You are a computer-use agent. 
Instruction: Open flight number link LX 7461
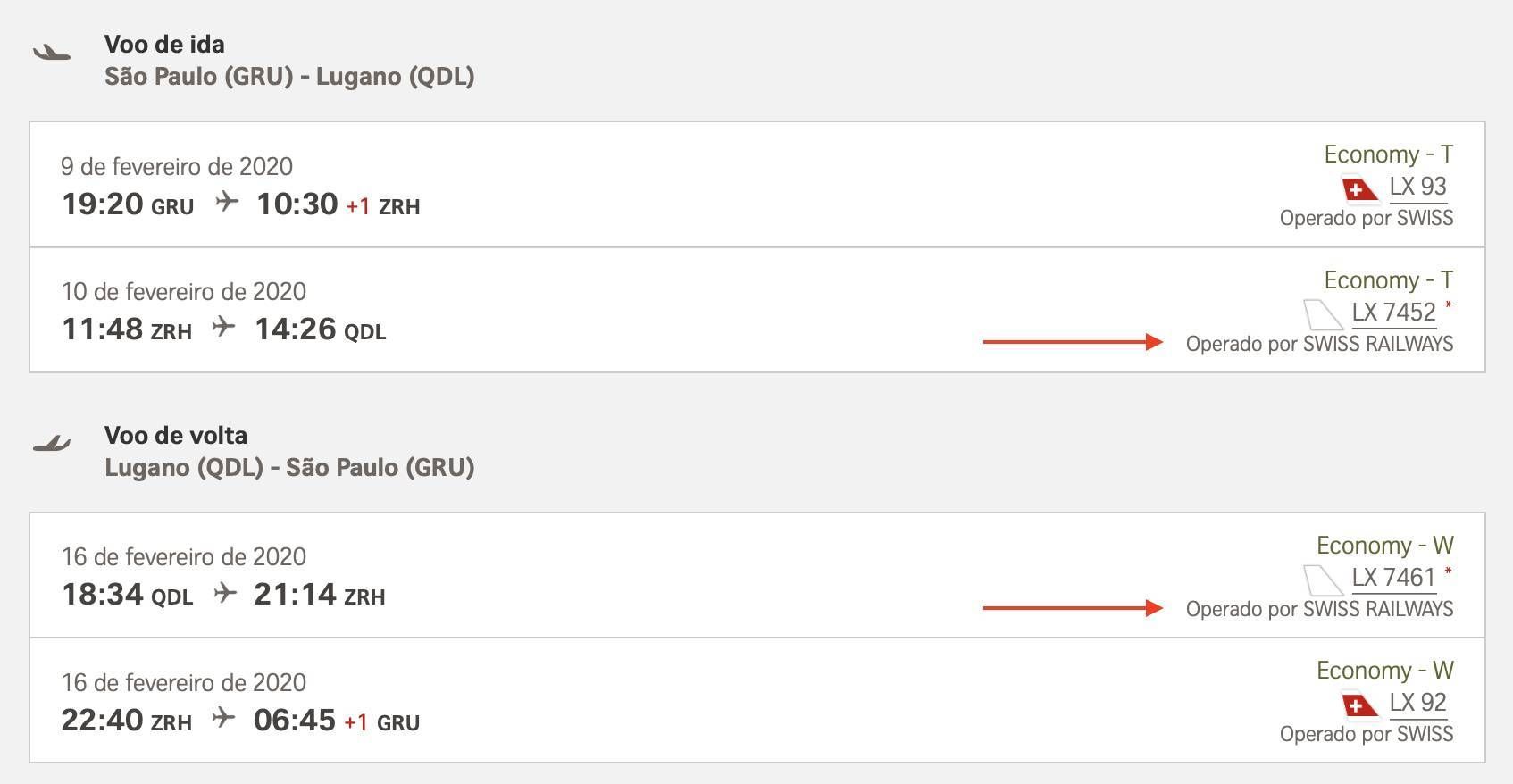pos(1394,579)
